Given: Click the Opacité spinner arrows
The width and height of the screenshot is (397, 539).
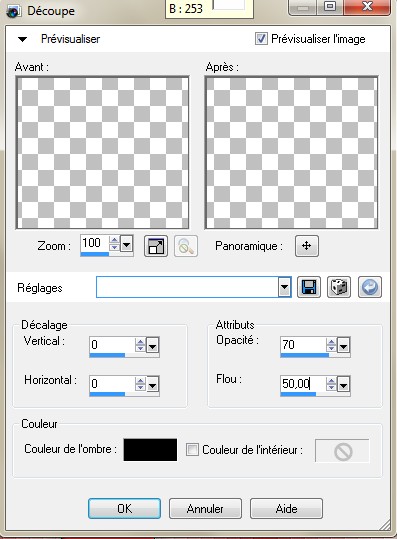Looking at the screenshot, I should (331, 345).
